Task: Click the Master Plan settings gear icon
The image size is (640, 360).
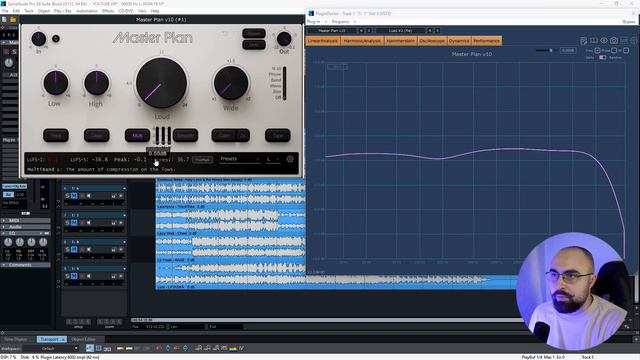Action: 290,159
